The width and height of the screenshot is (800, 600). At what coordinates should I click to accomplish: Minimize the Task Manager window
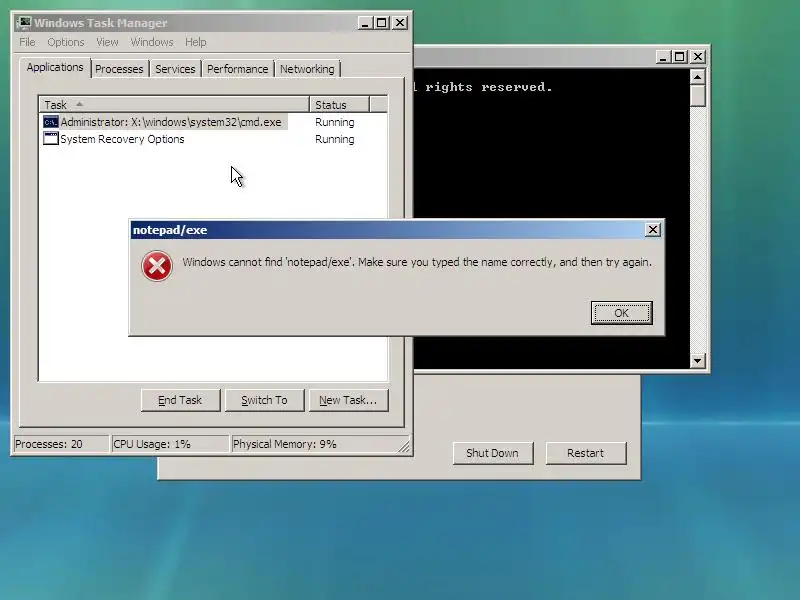coord(365,23)
